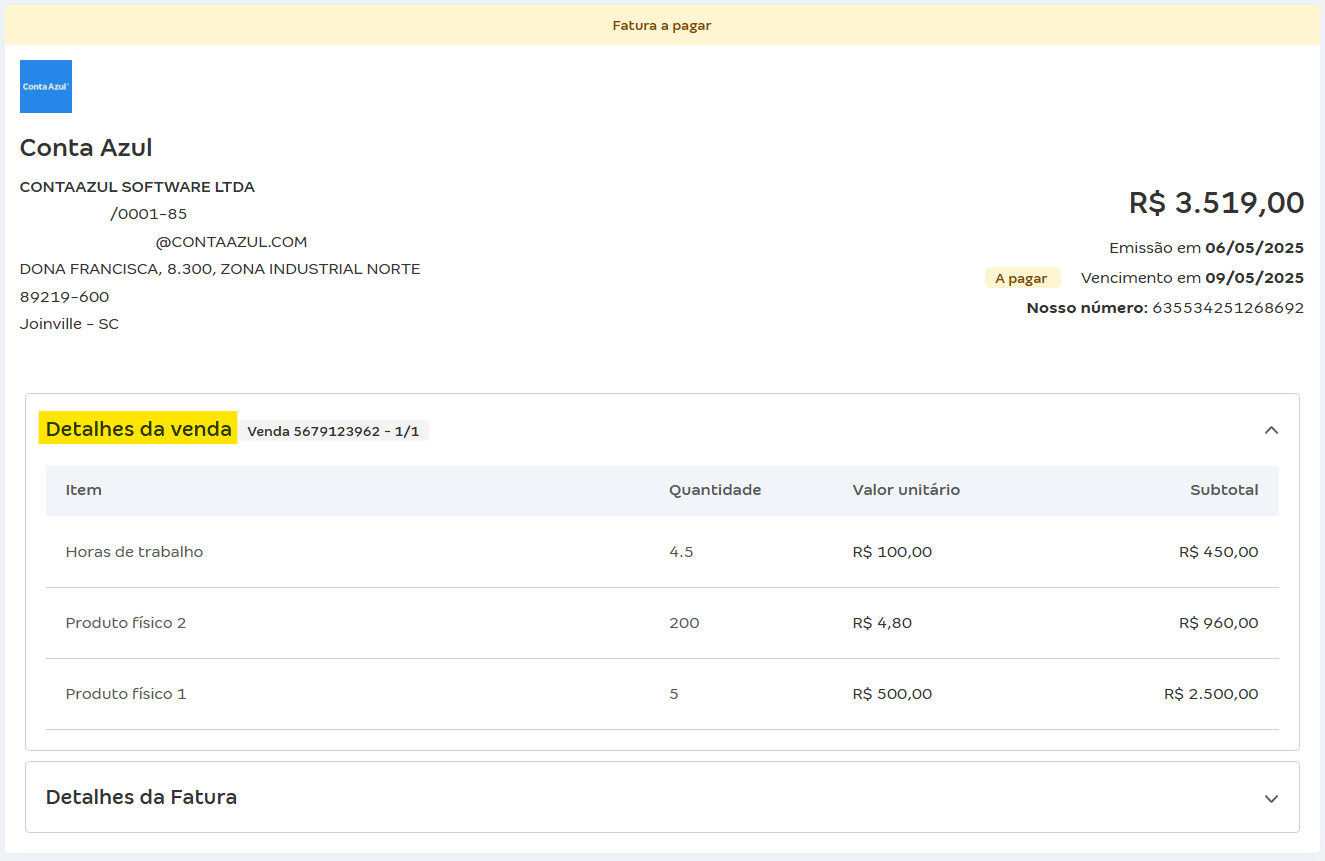Click the Fatura a pagar banner

click(x=662, y=25)
